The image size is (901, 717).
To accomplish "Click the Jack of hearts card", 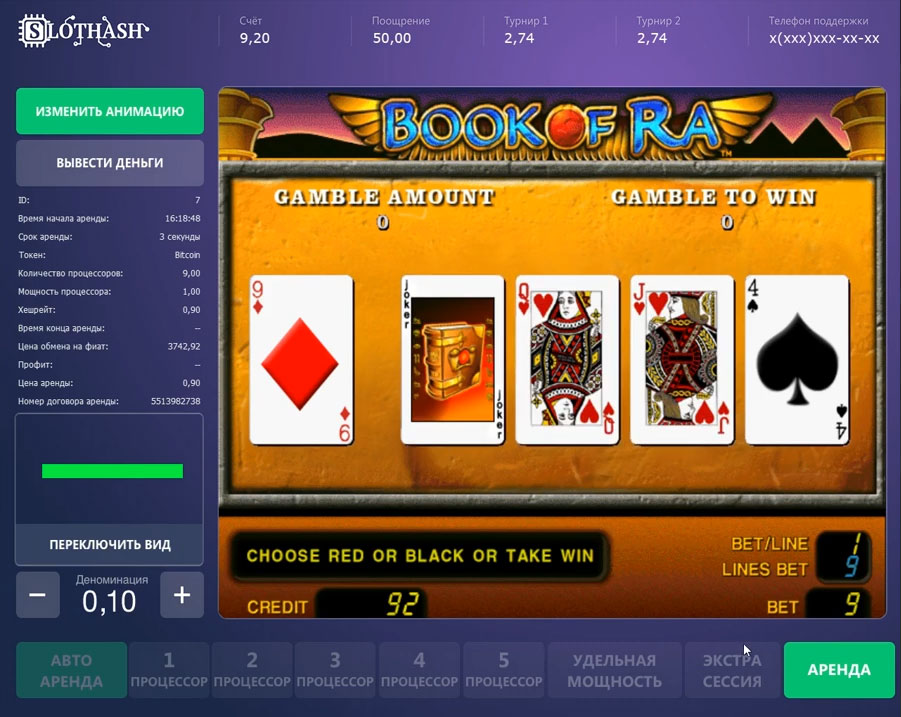I will 682,360.
